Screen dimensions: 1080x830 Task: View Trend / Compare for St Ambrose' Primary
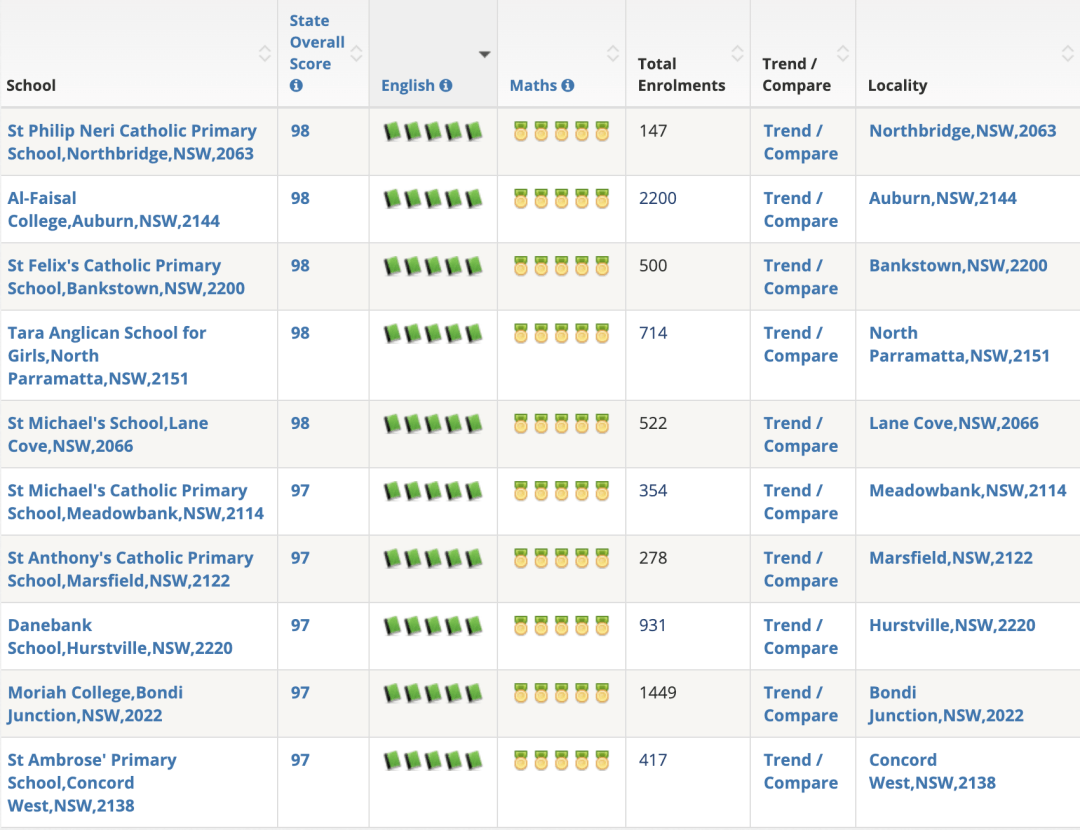pyautogui.click(x=800, y=772)
